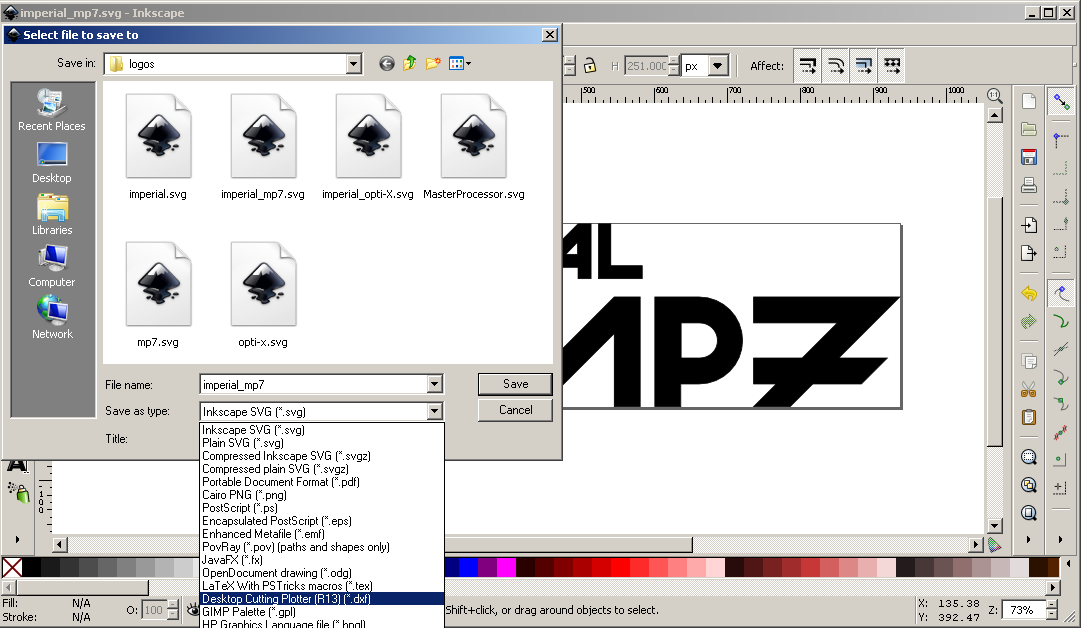Open the File name dropdown arrow
The width and height of the screenshot is (1081, 628).
click(x=434, y=384)
